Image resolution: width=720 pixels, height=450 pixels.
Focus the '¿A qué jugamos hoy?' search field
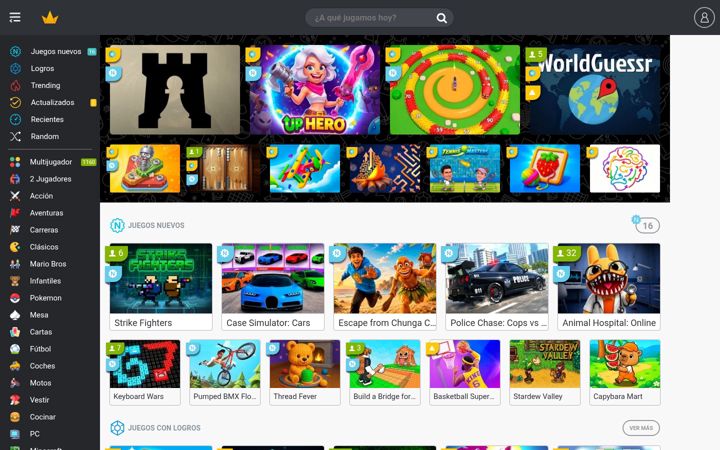click(x=379, y=17)
